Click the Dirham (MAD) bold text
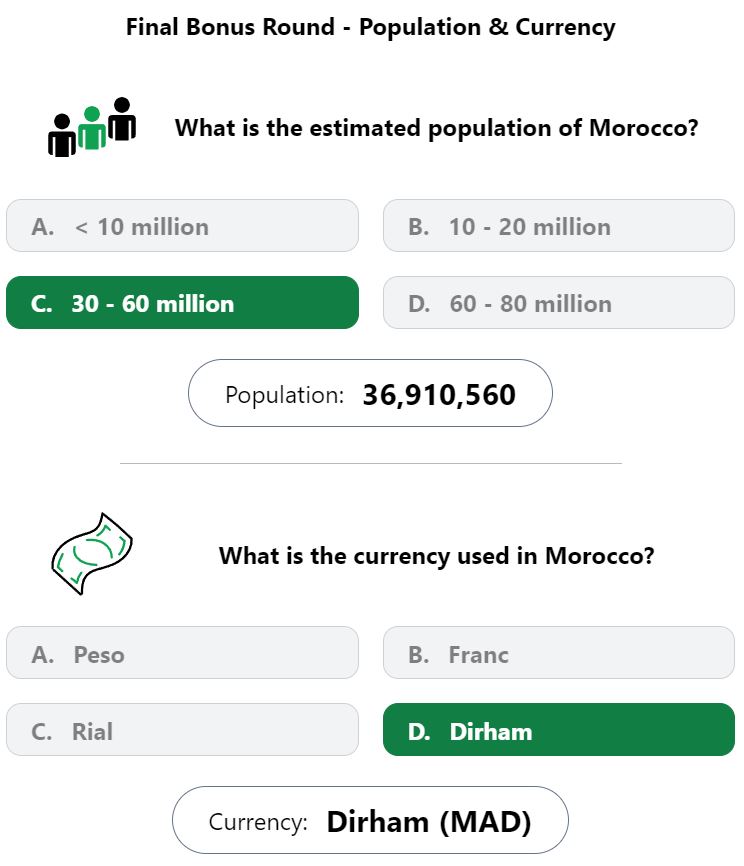 pyautogui.click(x=429, y=822)
